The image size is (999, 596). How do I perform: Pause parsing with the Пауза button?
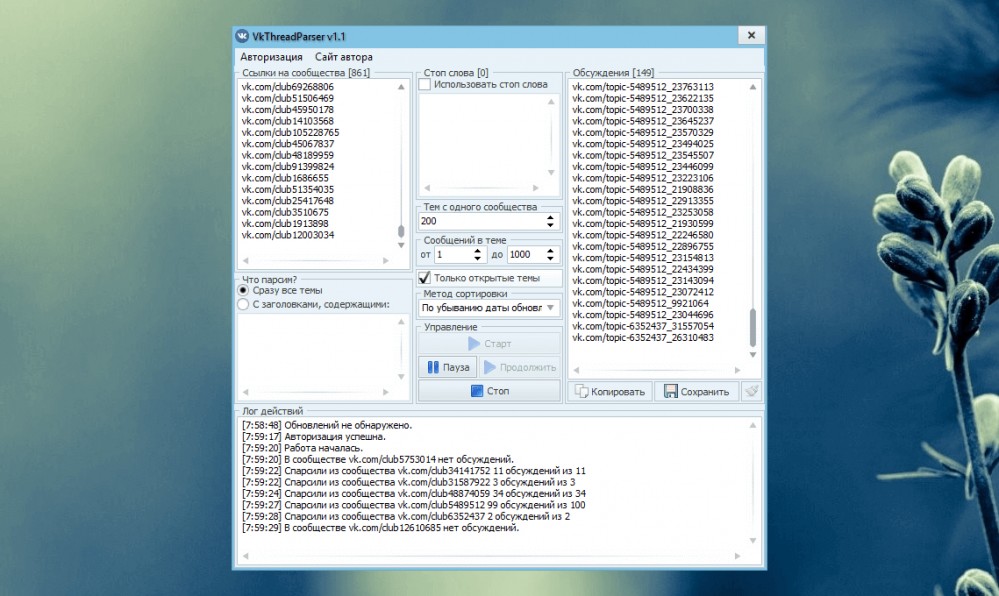(x=448, y=367)
